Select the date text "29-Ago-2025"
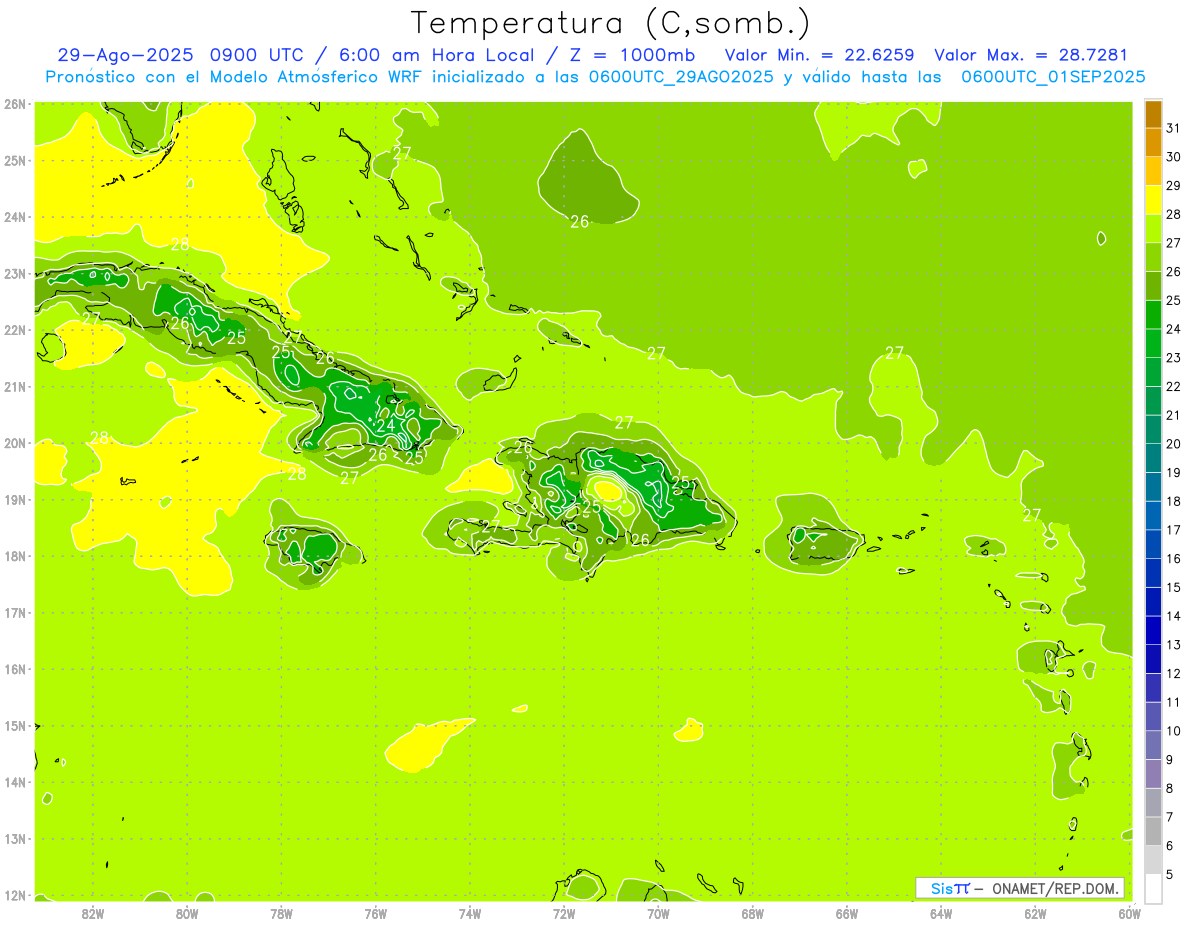 [126, 55]
